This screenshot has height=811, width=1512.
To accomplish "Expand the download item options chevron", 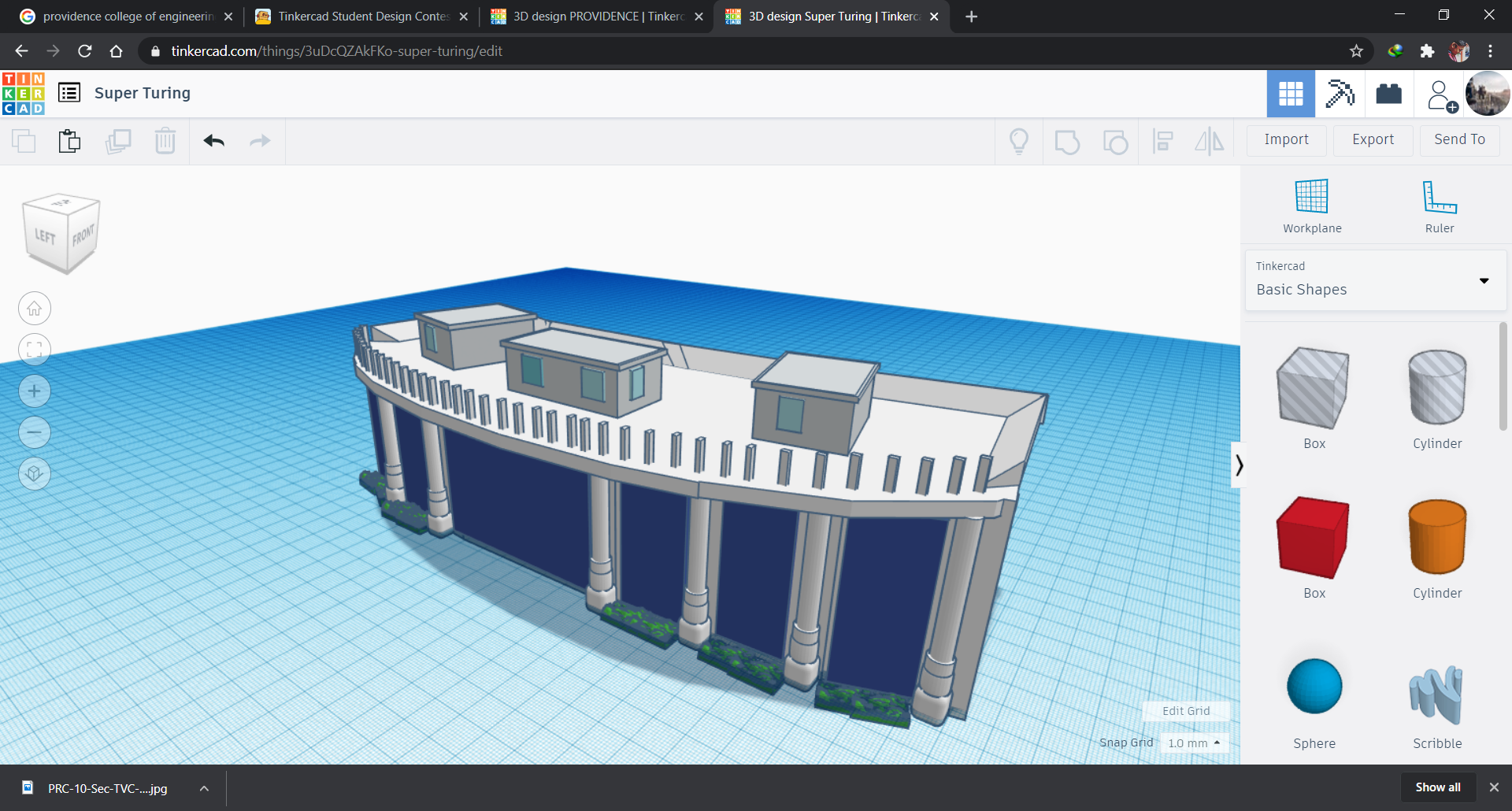I will [204, 788].
